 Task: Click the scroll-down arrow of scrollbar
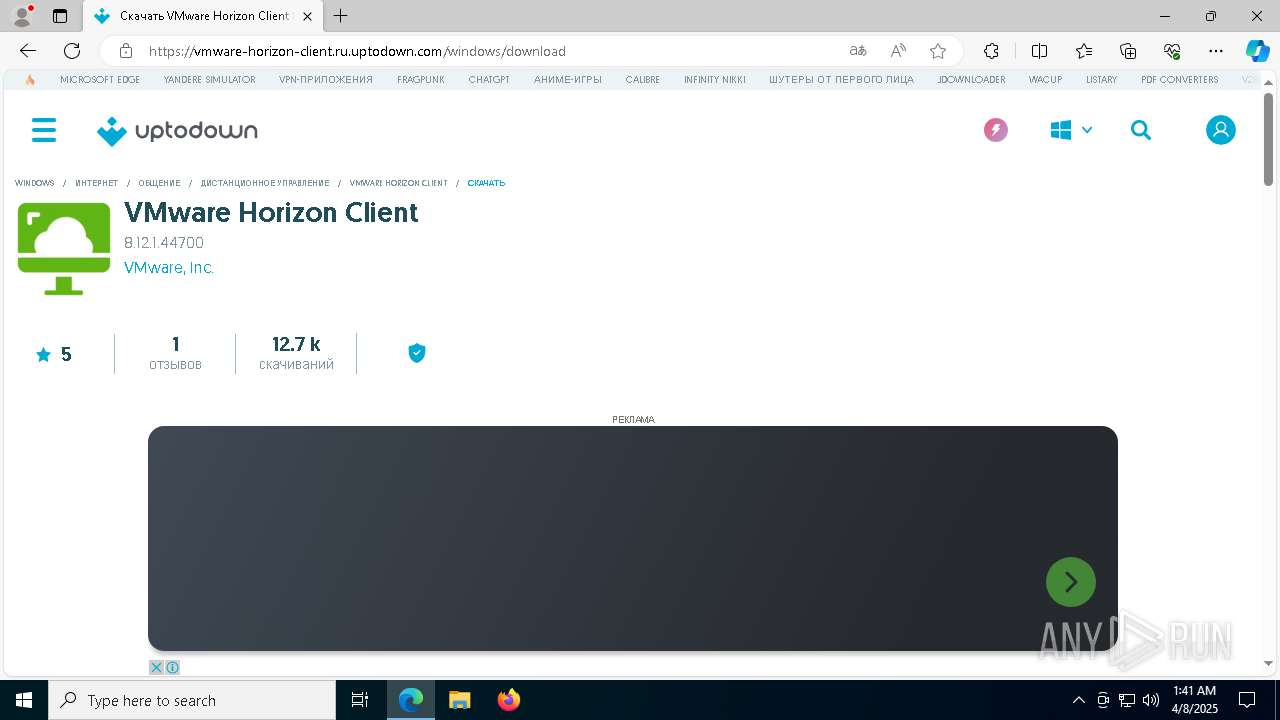[x=1268, y=663]
